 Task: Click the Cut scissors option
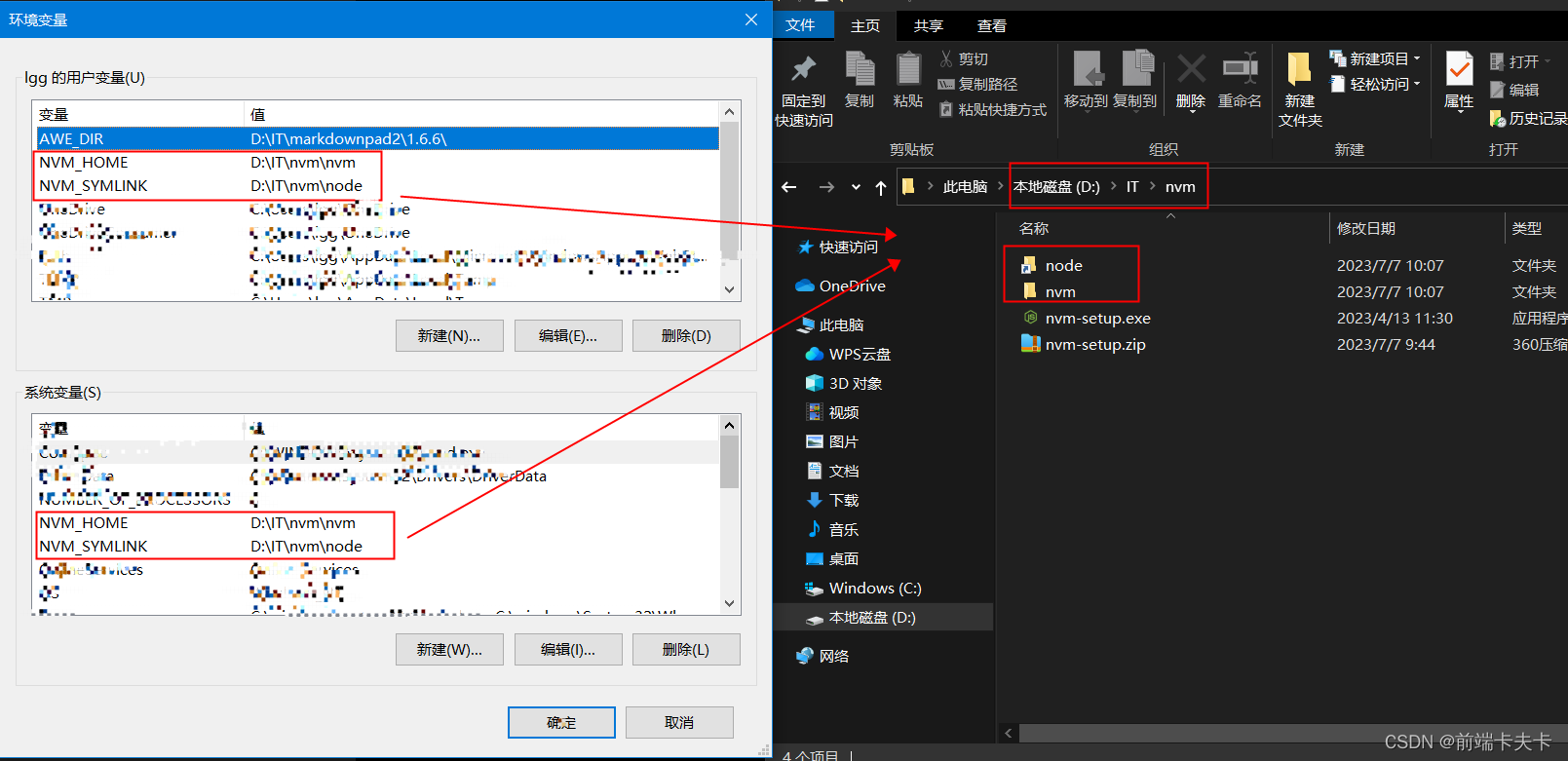964,59
